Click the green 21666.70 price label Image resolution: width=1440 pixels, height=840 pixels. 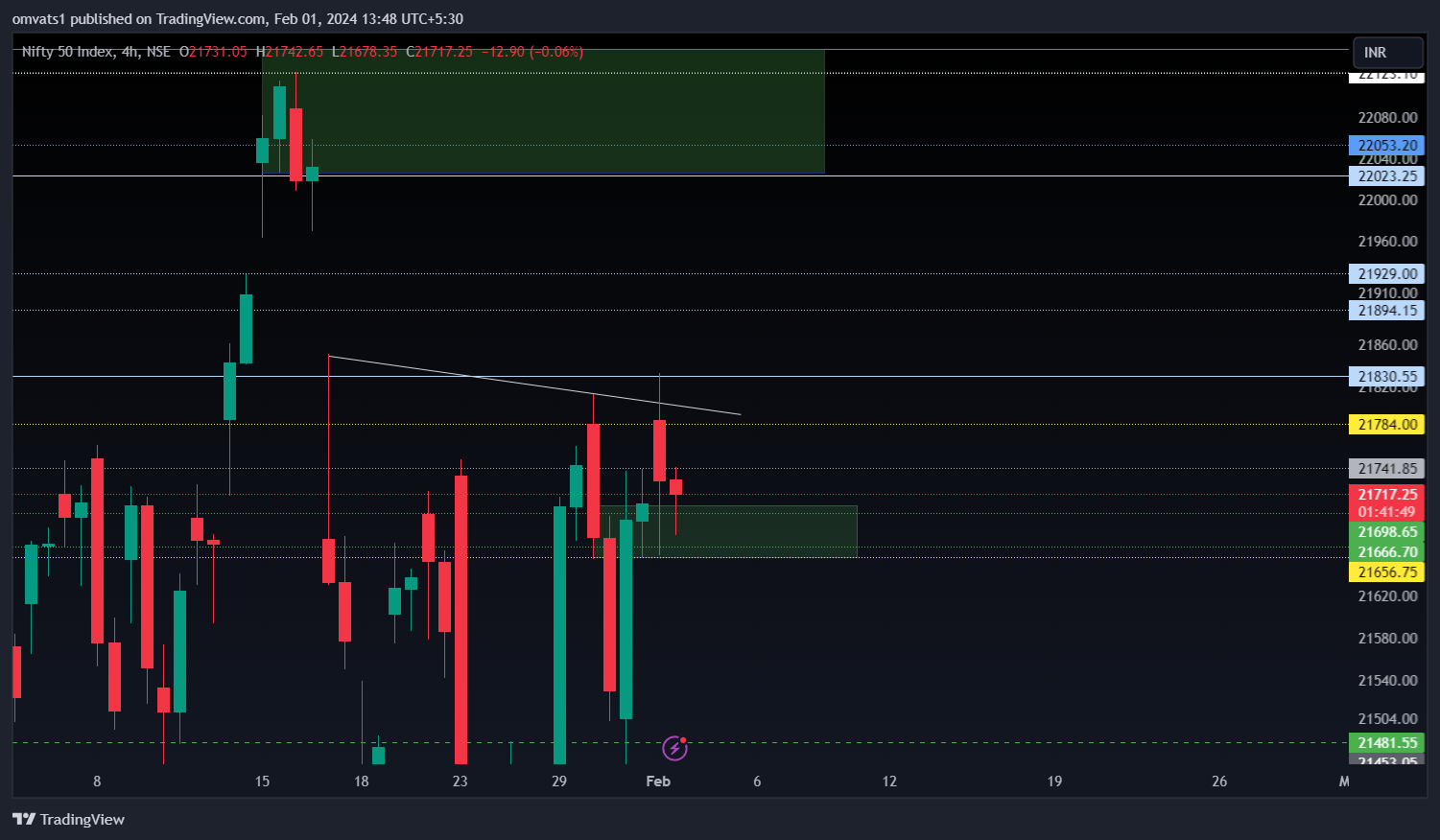(x=1386, y=552)
